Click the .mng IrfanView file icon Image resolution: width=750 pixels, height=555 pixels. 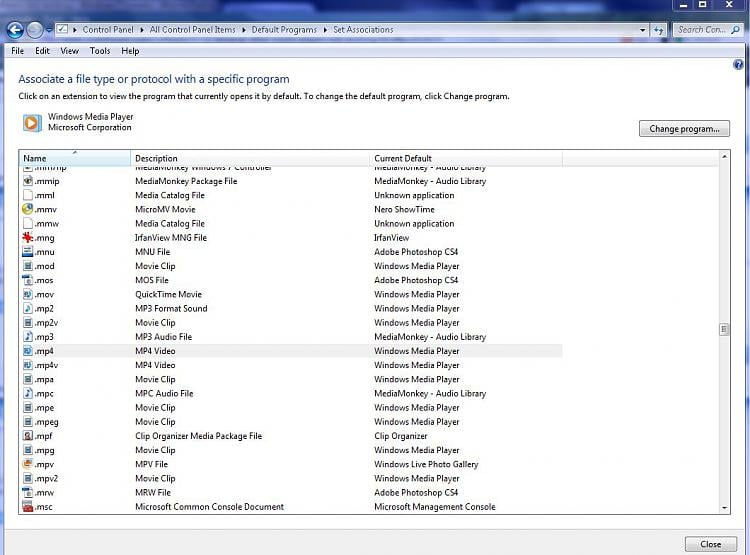(x=28, y=237)
